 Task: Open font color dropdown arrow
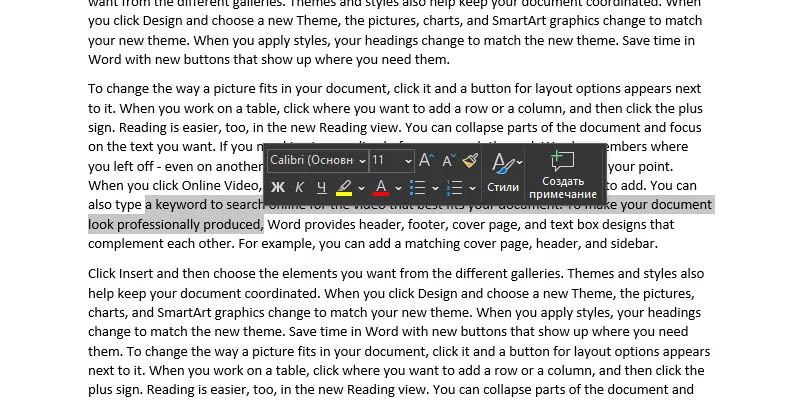(398, 188)
